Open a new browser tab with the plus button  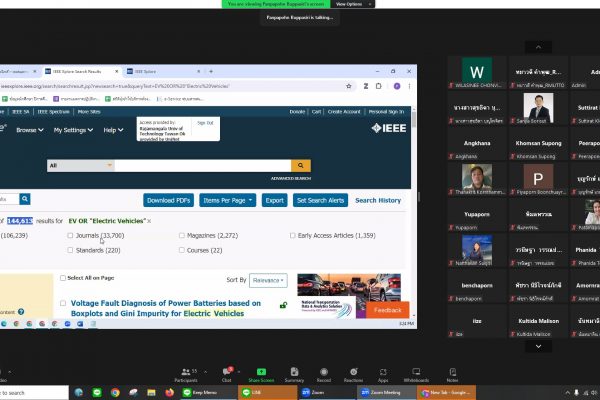pos(211,71)
